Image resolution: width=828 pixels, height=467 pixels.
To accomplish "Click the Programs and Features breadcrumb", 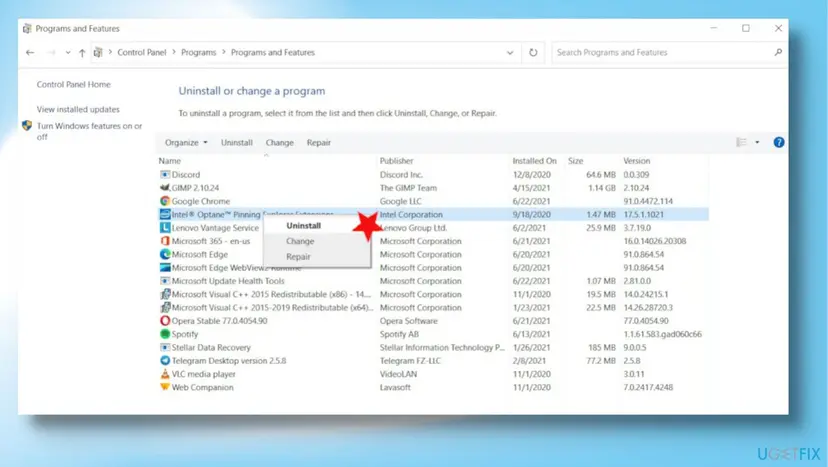I will tap(272, 52).
